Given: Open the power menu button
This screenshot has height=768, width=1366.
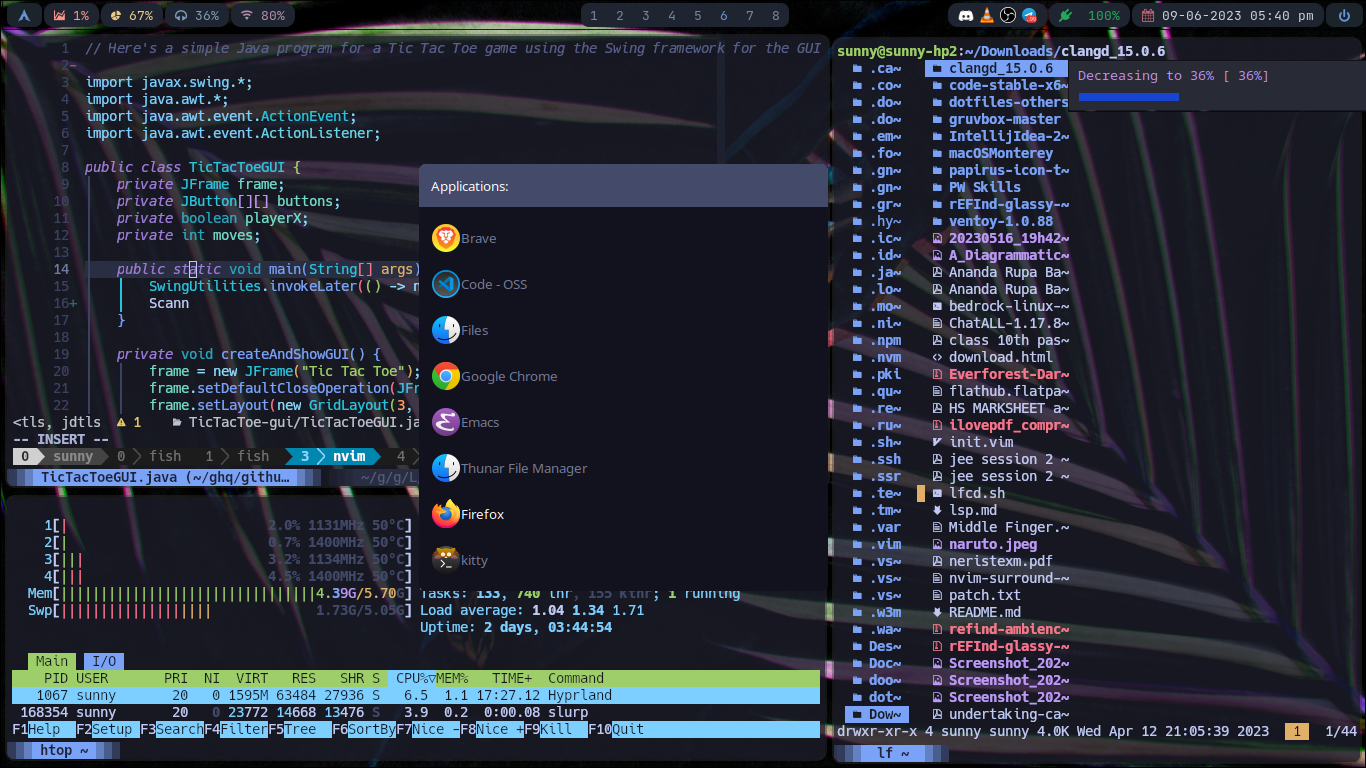Looking at the screenshot, I should 1343,15.
